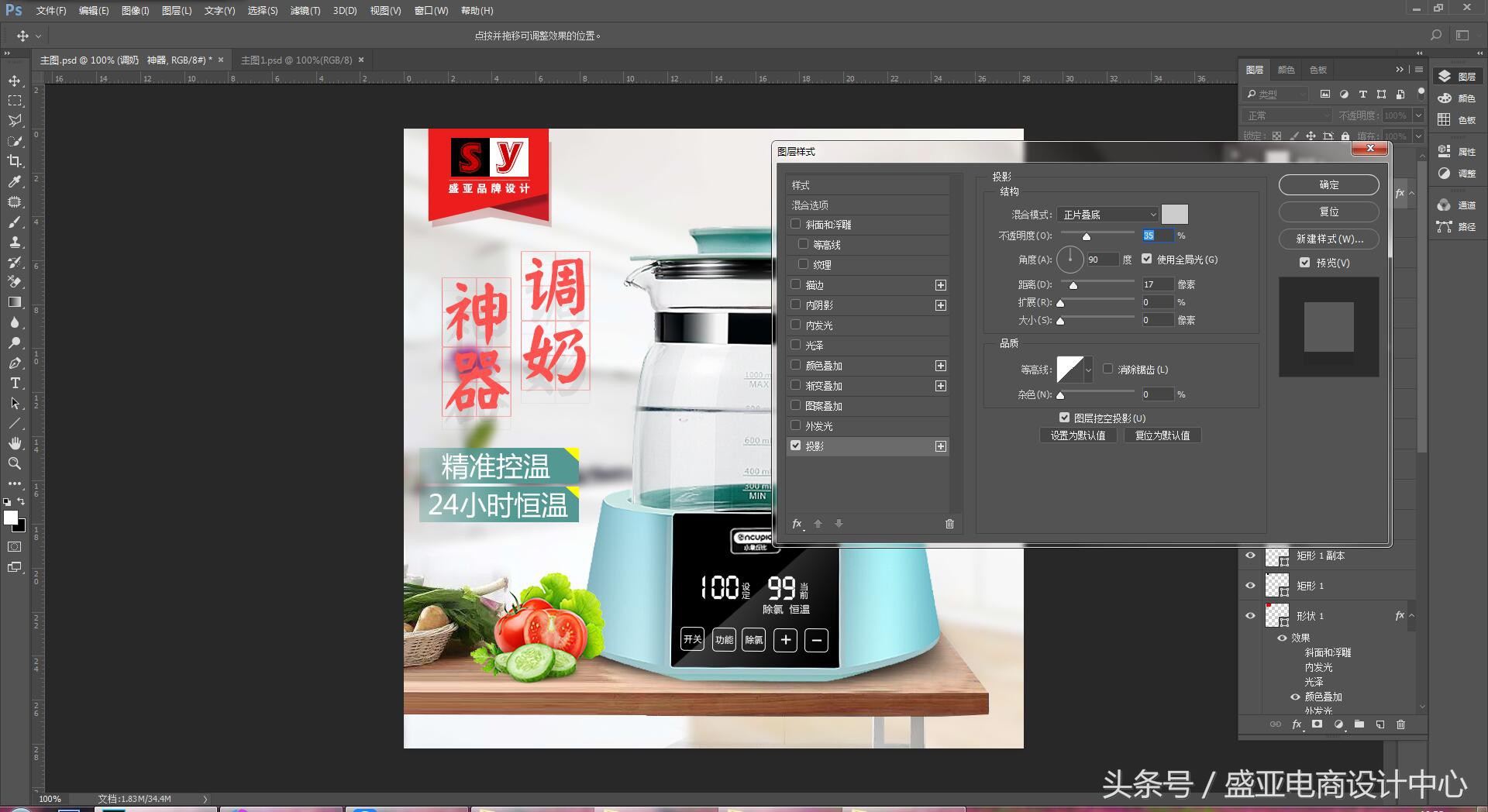1488x812 pixels.
Task: Enable the 斜面和浮雕 checkbox in Layer Style
Action: 796,224
